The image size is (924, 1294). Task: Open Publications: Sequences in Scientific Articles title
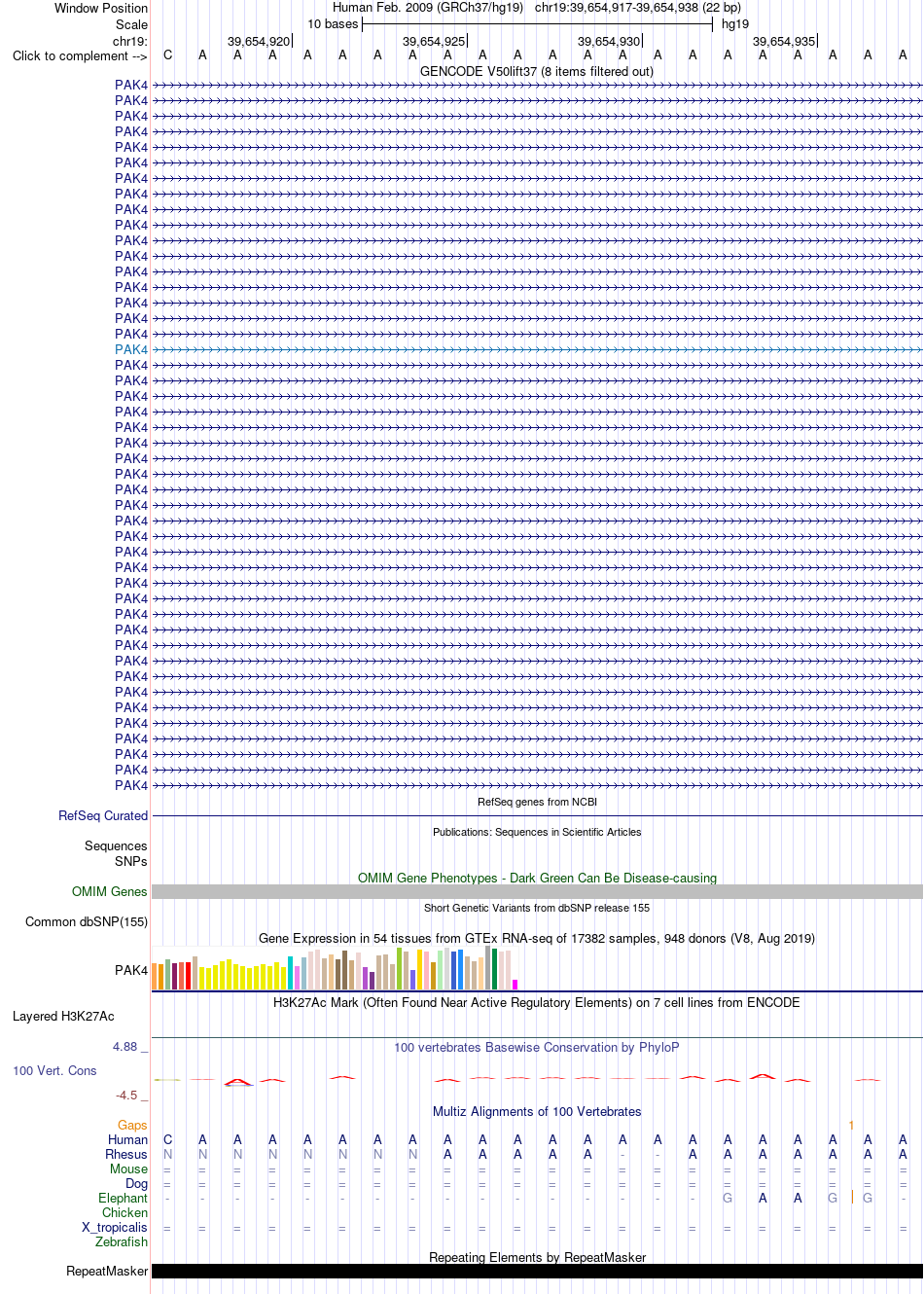click(537, 832)
